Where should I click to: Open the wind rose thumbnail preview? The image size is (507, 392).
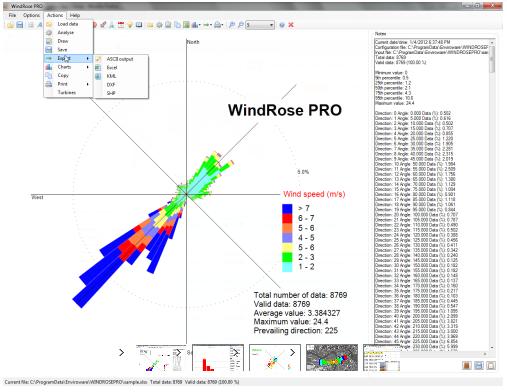click(x=161, y=358)
